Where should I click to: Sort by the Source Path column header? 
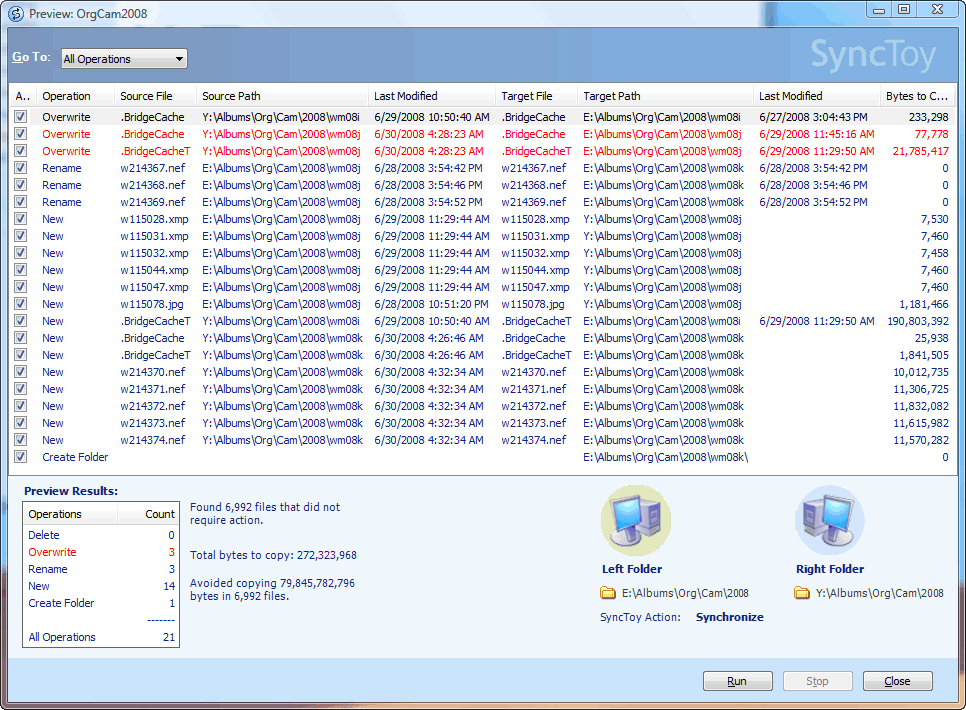283,96
